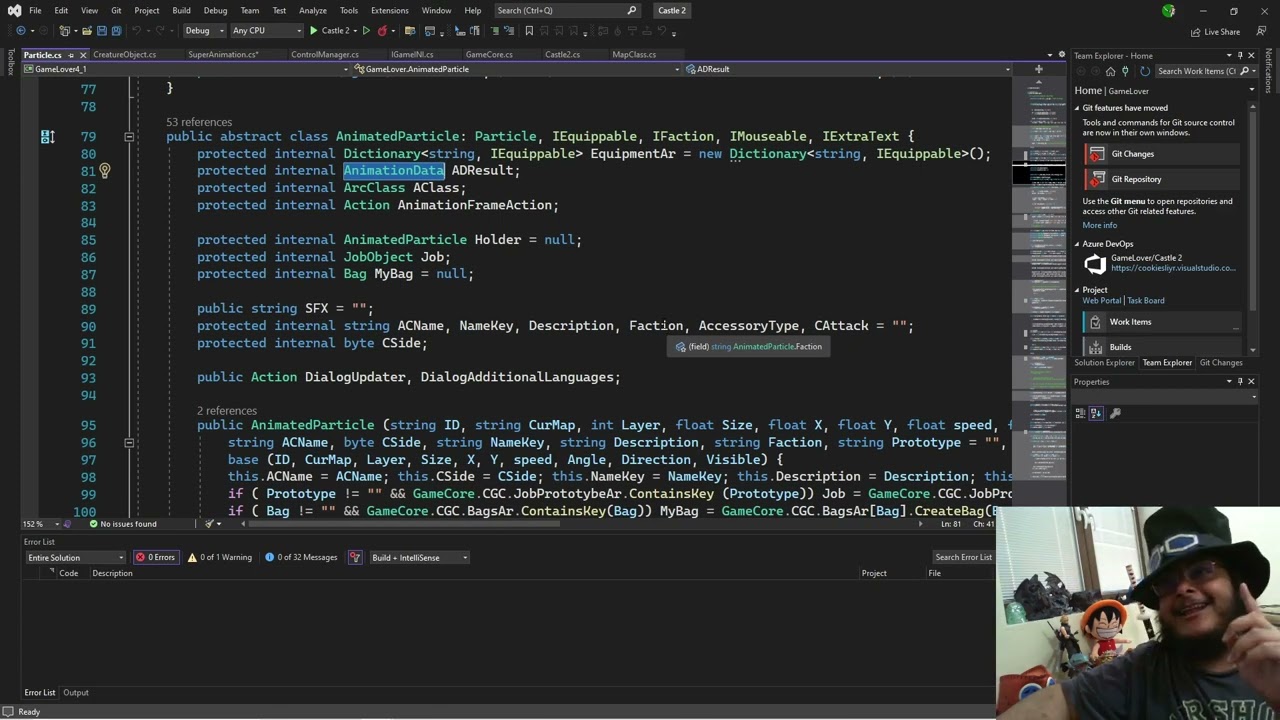Refresh Team Explorer with the refresh icon
Screen dimensions: 1280x720
point(1145,71)
